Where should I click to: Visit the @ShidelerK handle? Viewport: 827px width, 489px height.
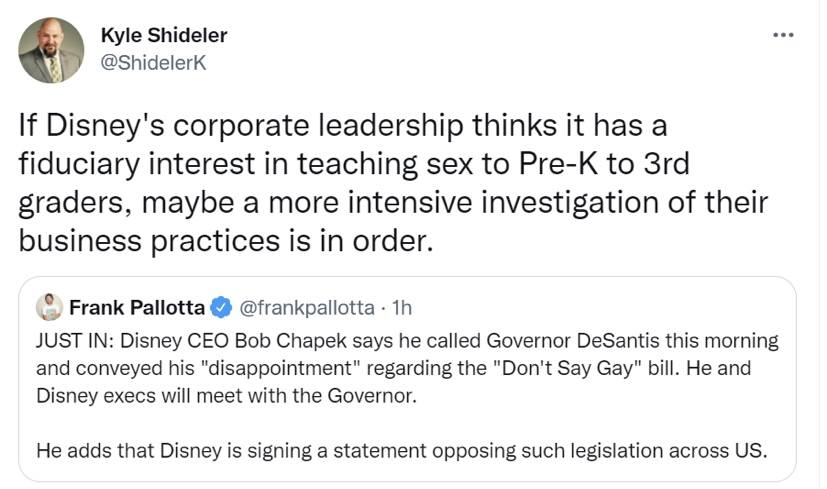[x=154, y=63]
